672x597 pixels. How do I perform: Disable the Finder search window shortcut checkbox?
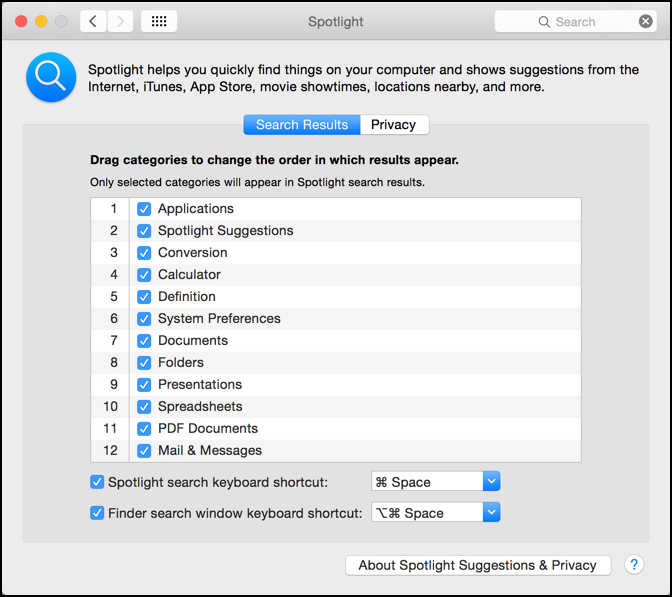pos(97,513)
